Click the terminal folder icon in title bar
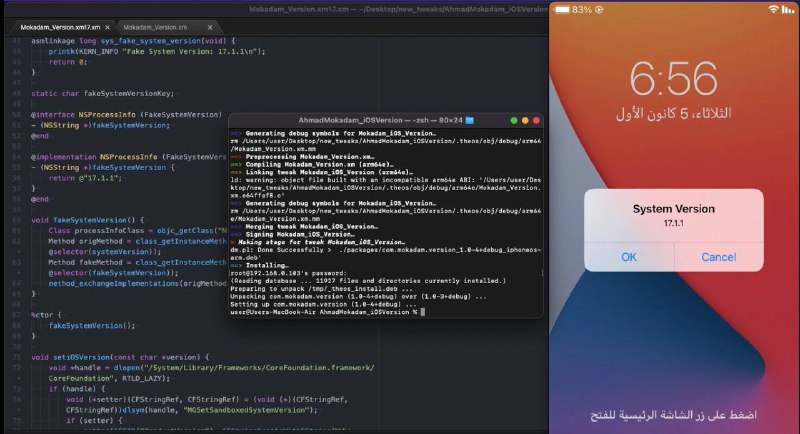800x434 pixels. (469, 120)
